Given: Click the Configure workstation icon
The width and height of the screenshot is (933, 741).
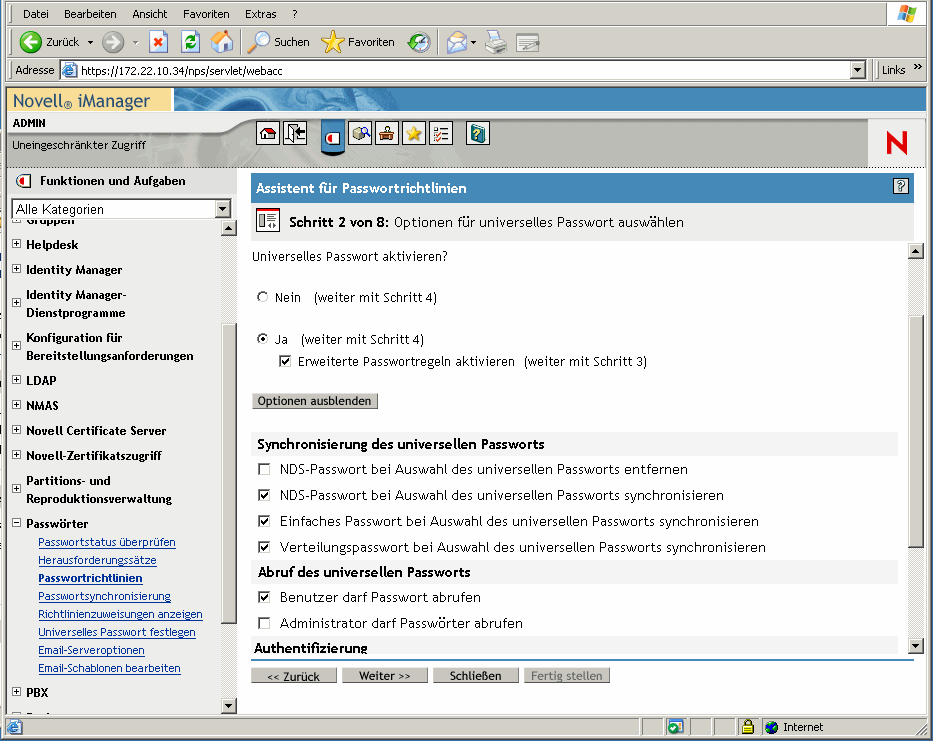Looking at the screenshot, I should pyautogui.click(x=386, y=133).
